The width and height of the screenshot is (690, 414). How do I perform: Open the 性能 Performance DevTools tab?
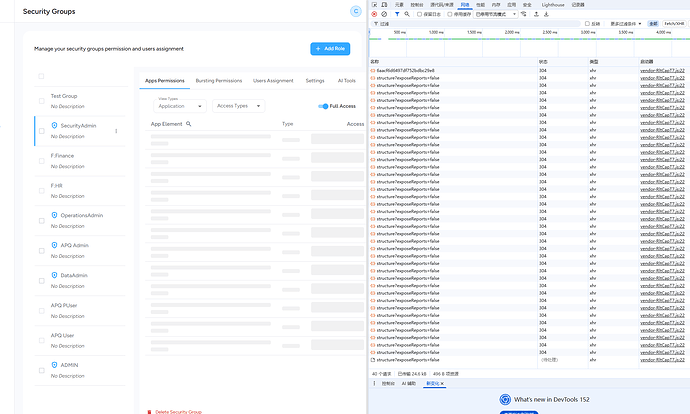coord(481,5)
